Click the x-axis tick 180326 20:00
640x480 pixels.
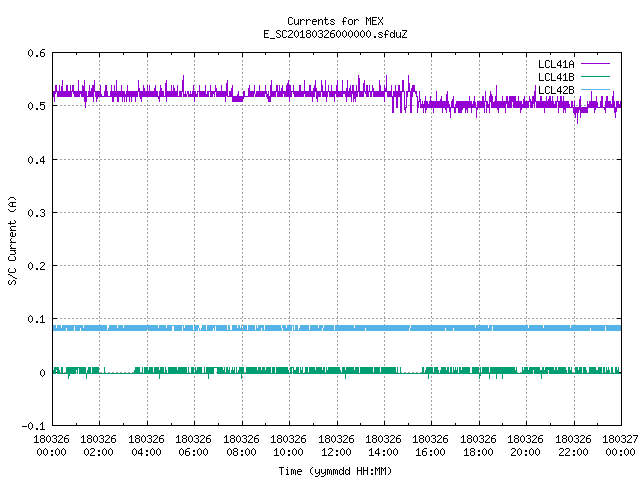pyautogui.click(x=526, y=446)
